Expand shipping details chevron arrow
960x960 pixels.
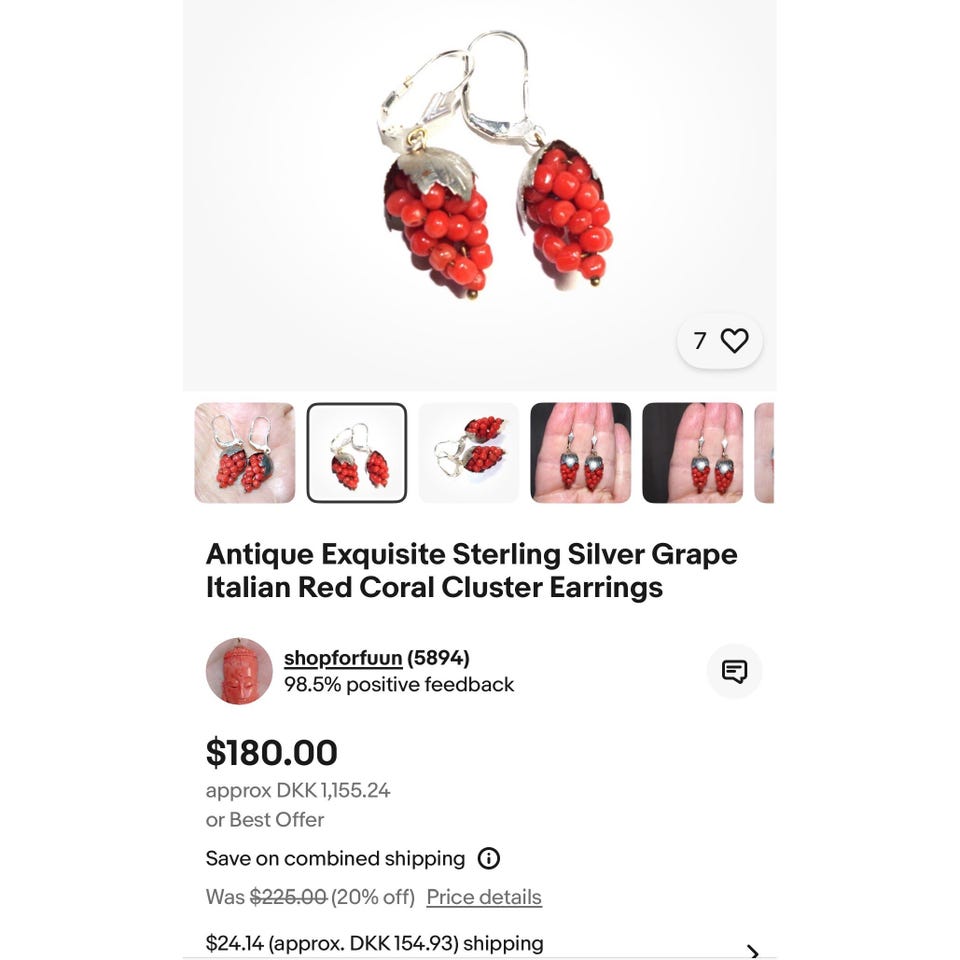point(753,951)
